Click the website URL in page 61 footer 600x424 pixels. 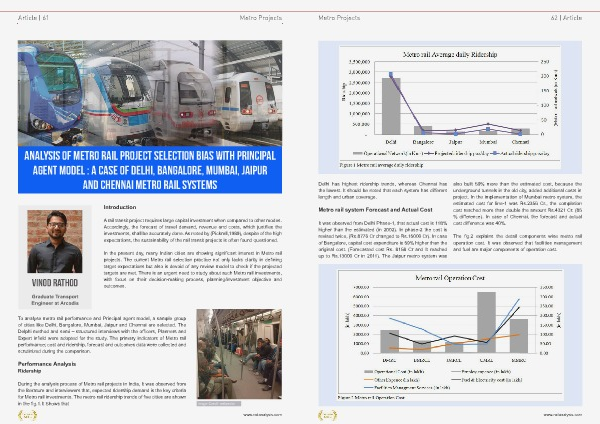262,415
